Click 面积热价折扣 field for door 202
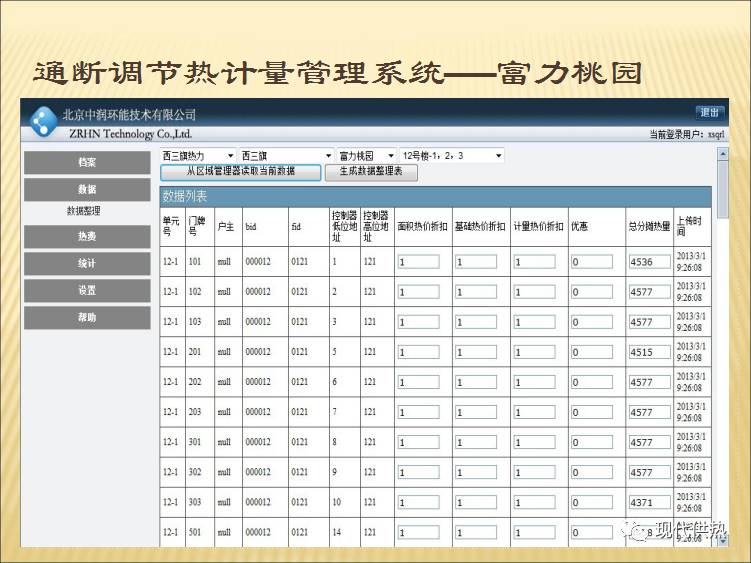This screenshot has height=563, width=751. point(419,382)
